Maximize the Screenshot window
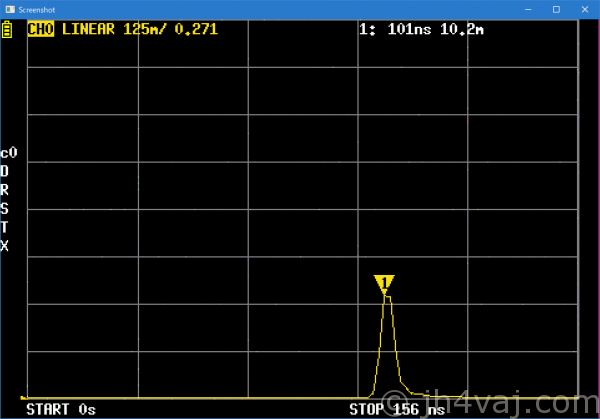 [x=555, y=8]
